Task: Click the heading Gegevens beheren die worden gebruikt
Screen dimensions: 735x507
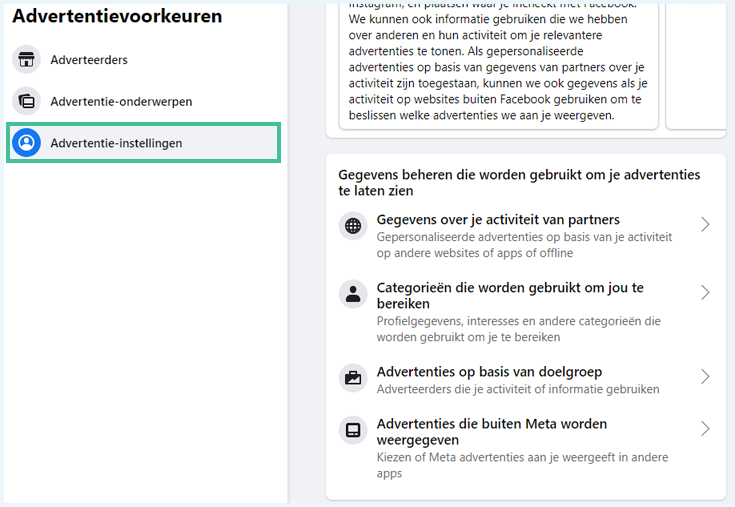Action: point(519,182)
